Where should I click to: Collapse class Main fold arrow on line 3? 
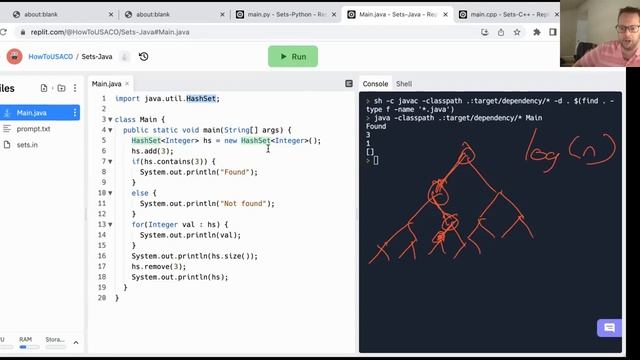click(110, 120)
